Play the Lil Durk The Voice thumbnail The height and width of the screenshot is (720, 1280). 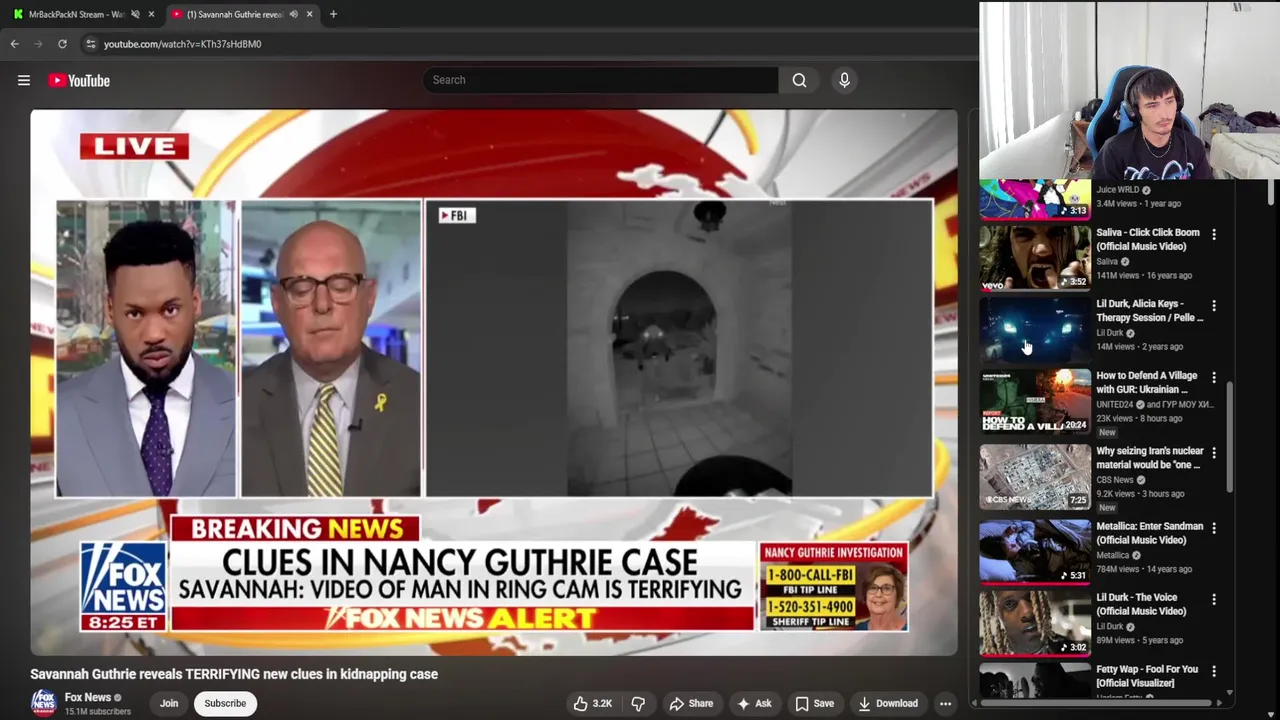coord(1035,623)
